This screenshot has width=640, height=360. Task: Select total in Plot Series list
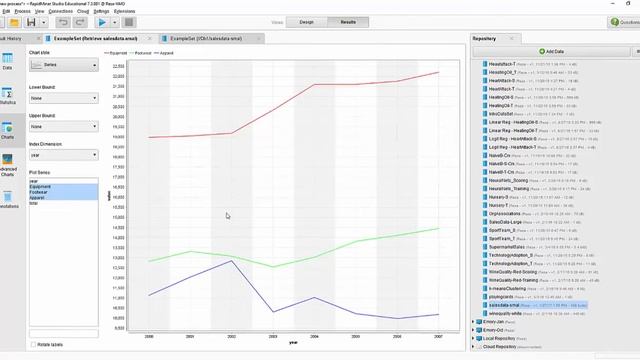[63, 203]
